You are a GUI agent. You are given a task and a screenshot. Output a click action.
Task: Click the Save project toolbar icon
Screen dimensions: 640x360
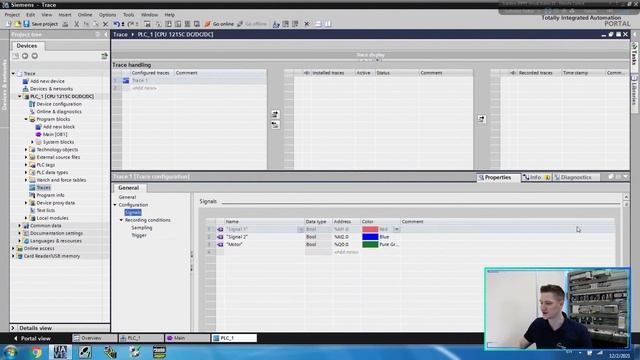pos(27,24)
